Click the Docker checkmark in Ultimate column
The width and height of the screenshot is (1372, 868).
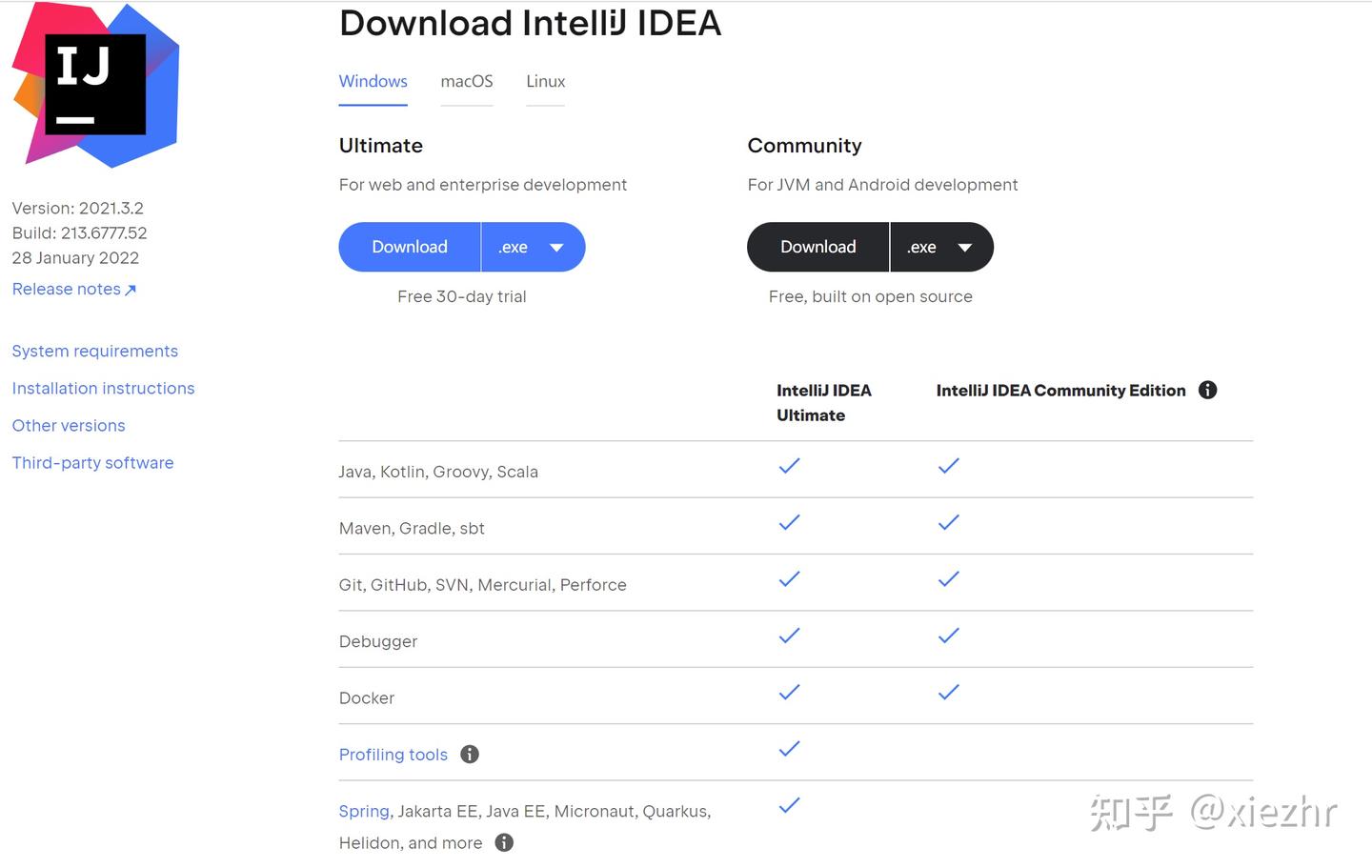tap(789, 693)
